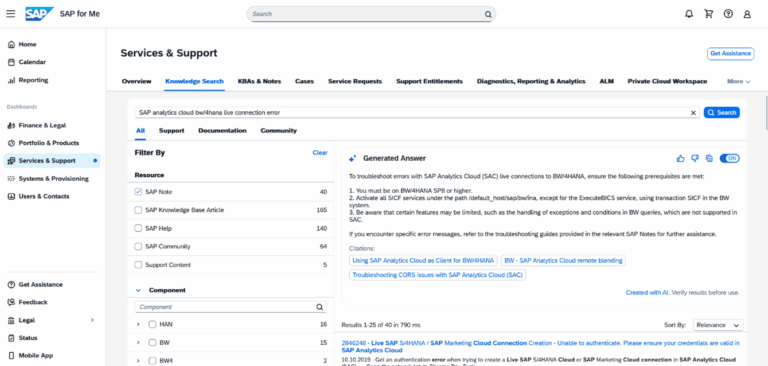Switch to KBAs & Notes tab
768x366 pixels.
tap(259, 81)
